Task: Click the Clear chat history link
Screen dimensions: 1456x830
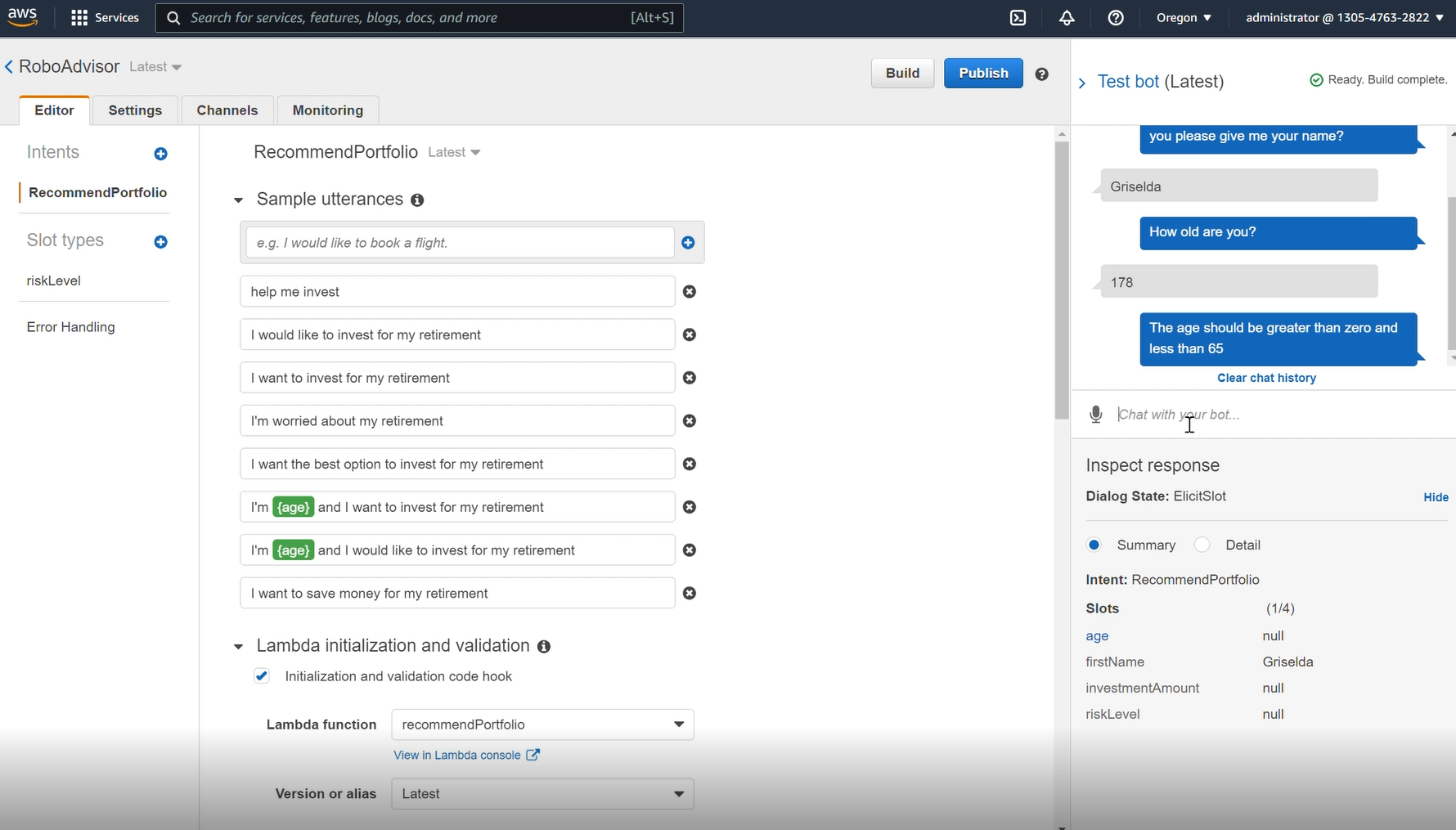Action: pyautogui.click(x=1266, y=378)
